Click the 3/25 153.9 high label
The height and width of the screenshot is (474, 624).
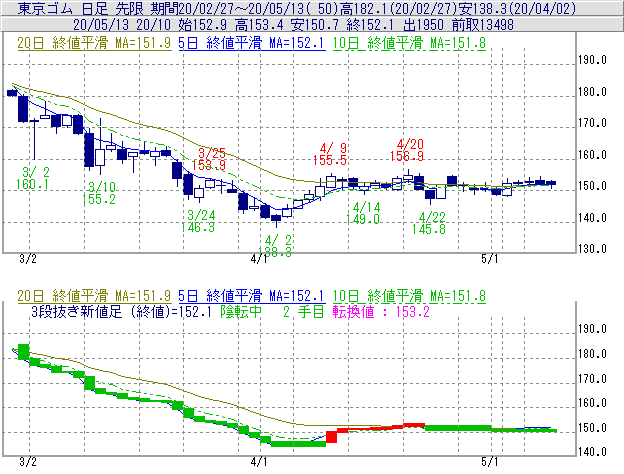pos(209,159)
